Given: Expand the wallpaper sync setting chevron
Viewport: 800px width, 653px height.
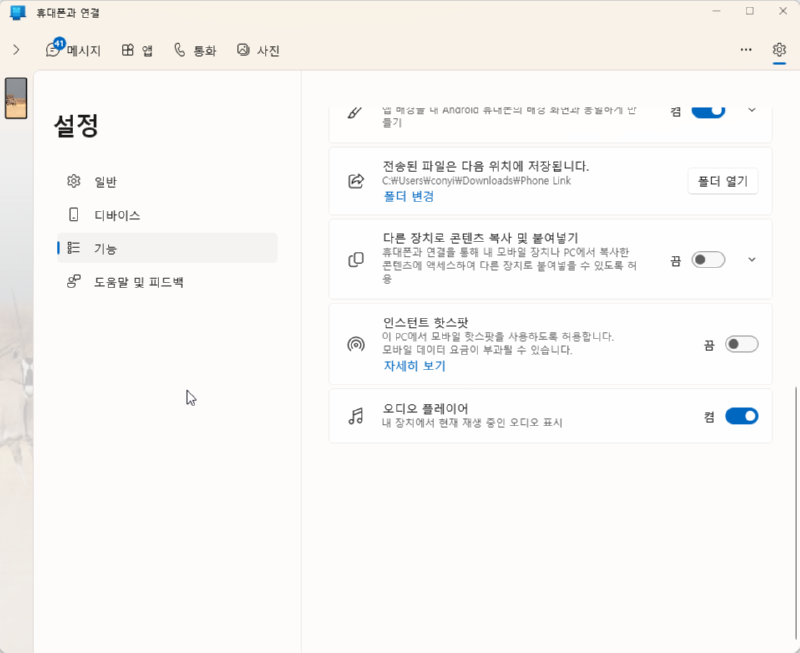Looking at the screenshot, I should [752, 110].
